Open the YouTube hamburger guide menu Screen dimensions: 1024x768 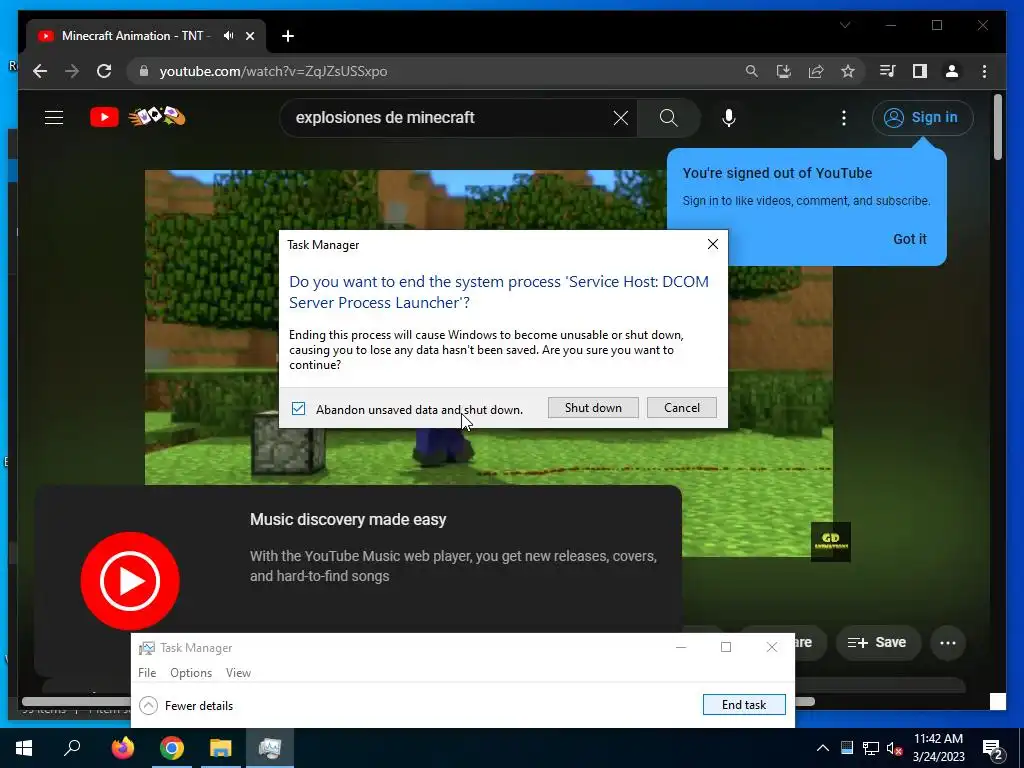[54, 118]
